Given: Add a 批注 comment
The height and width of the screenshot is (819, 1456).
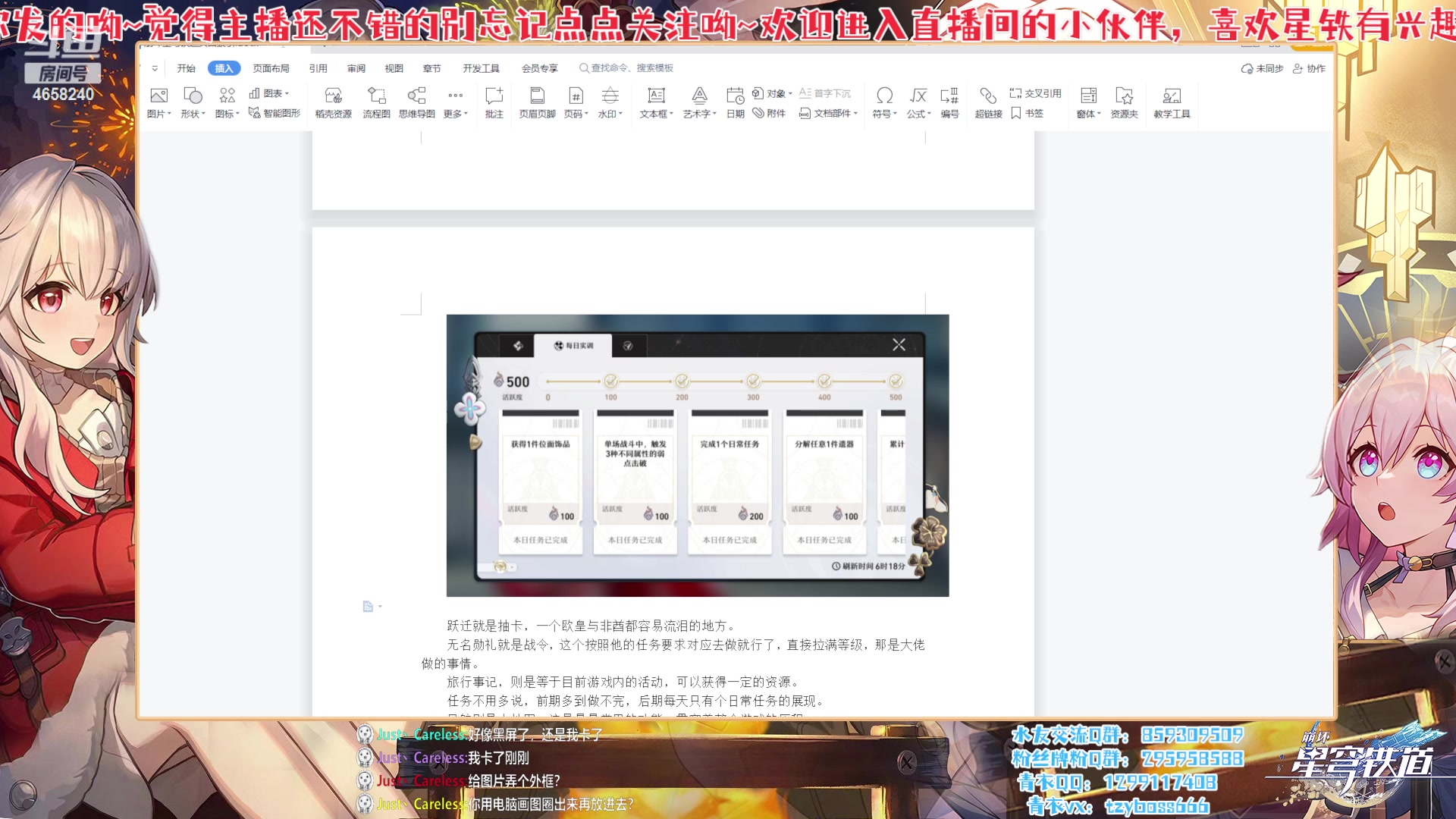Looking at the screenshot, I should pyautogui.click(x=494, y=103).
